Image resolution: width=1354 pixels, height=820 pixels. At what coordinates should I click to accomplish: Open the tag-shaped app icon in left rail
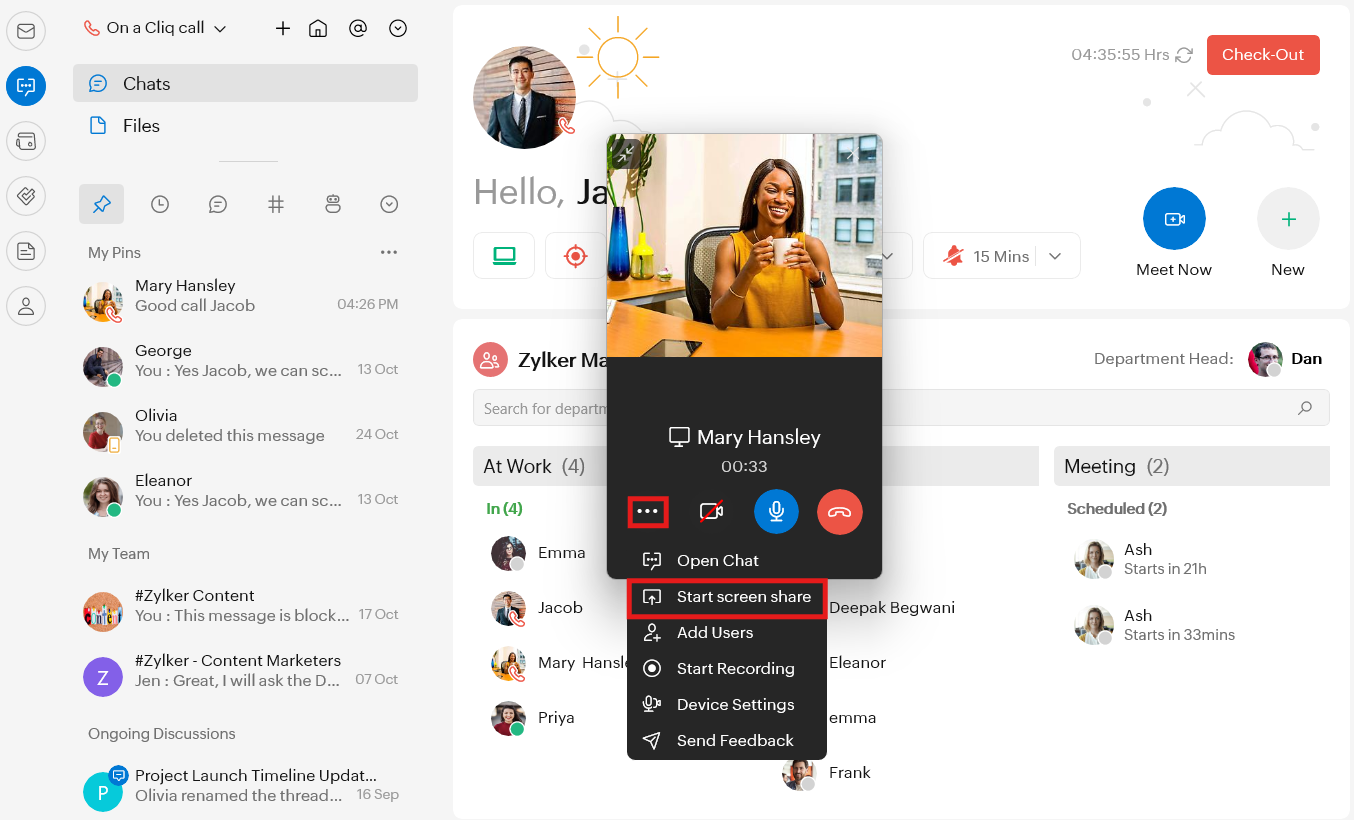click(x=26, y=196)
